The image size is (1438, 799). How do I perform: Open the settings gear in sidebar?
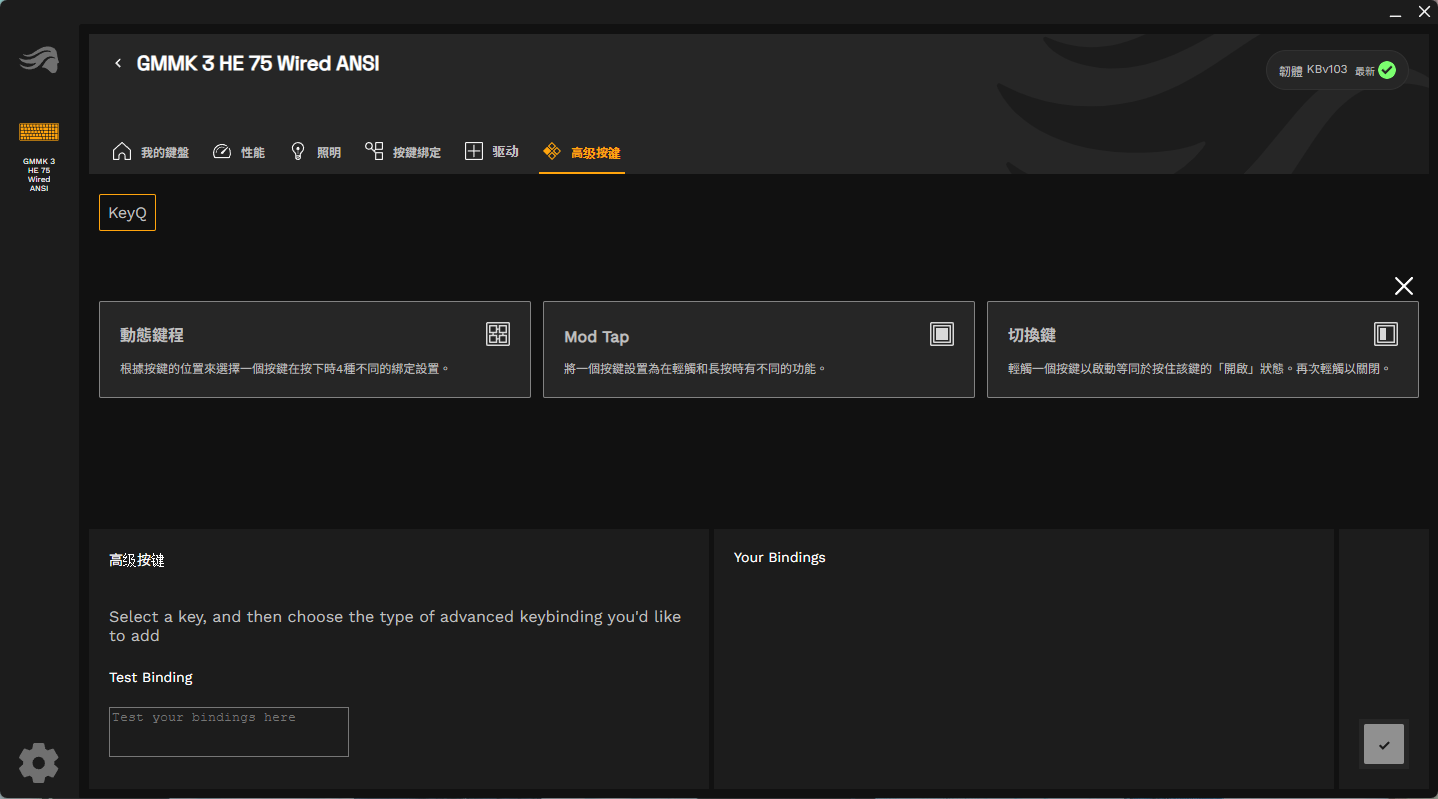tap(39, 763)
